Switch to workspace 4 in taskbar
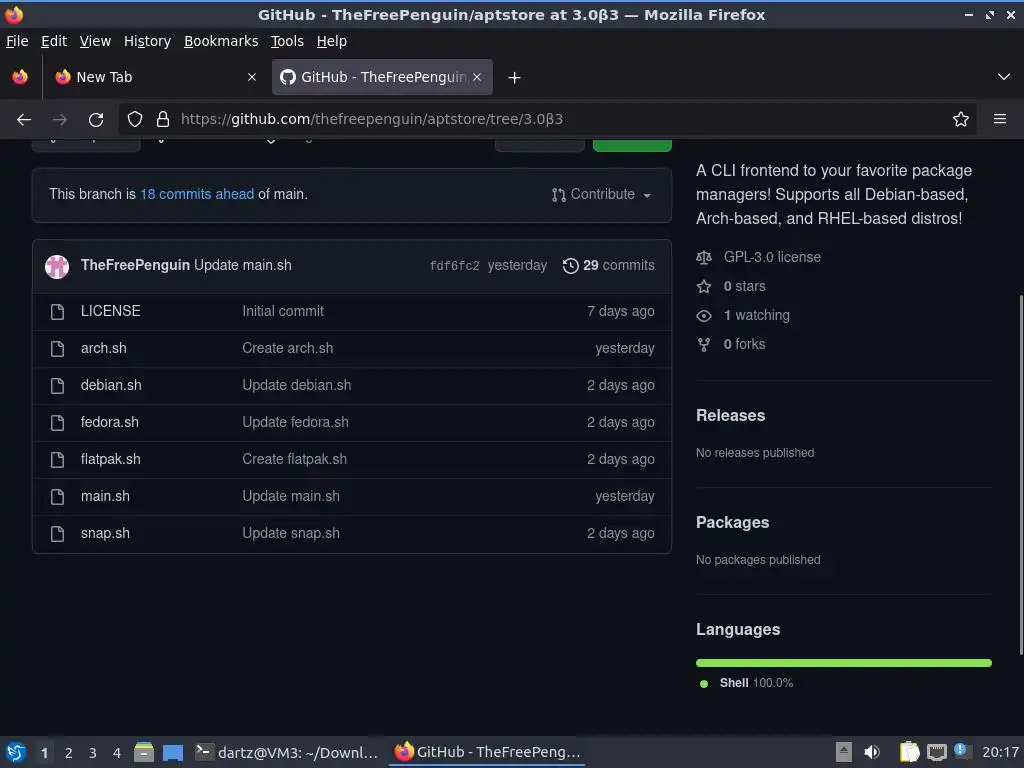Screen dimensions: 1024x768 (117, 753)
